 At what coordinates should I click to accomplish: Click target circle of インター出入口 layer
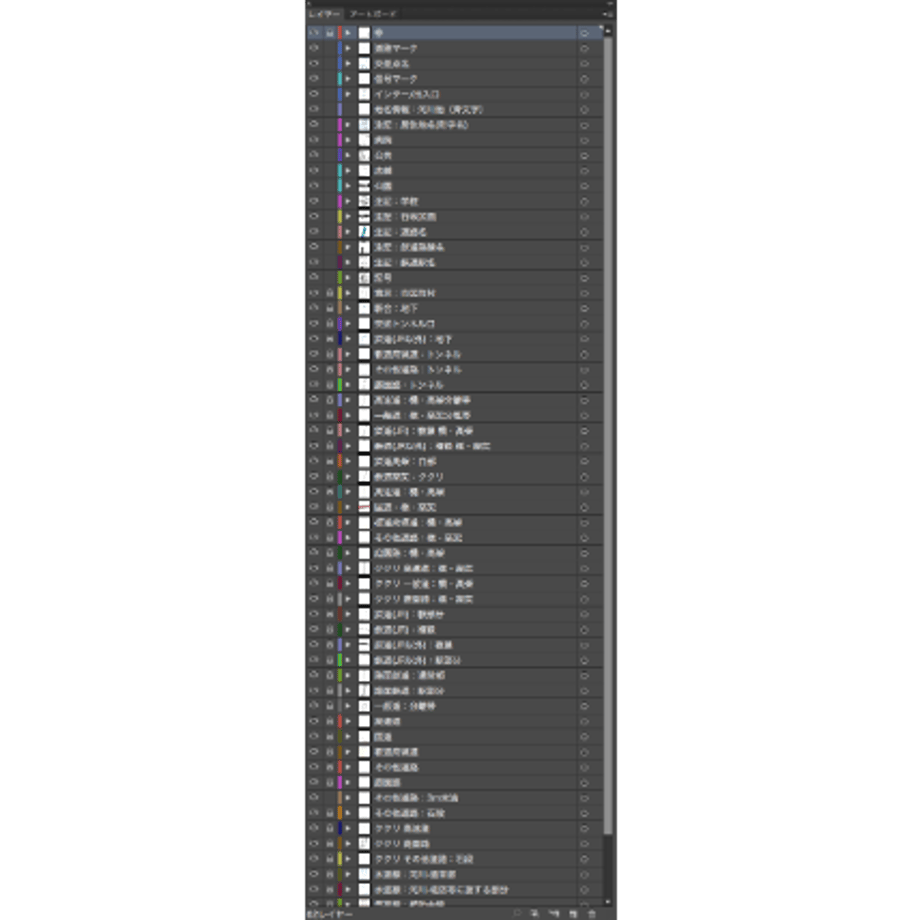click(584, 94)
